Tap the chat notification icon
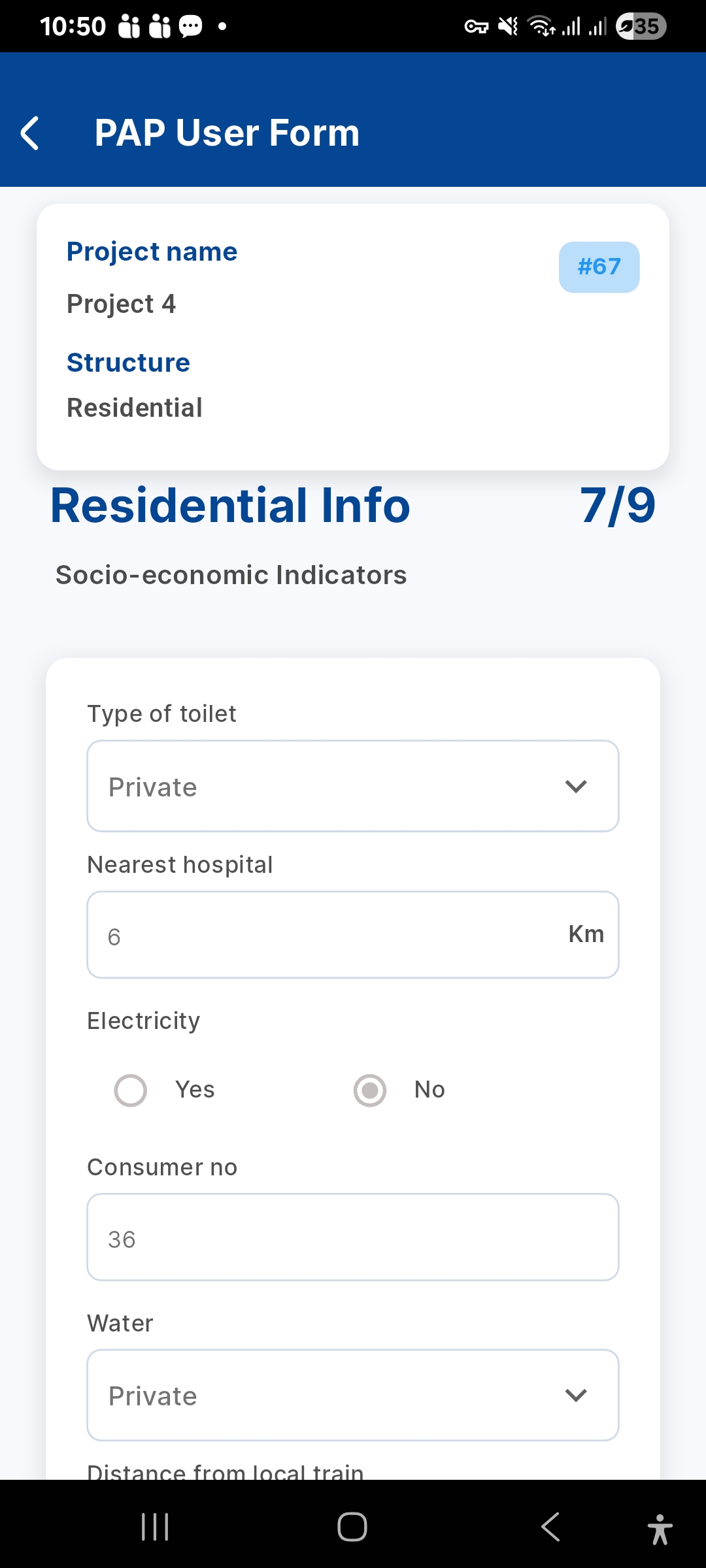Image resolution: width=706 pixels, height=1568 pixels. (x=191, y=27)
